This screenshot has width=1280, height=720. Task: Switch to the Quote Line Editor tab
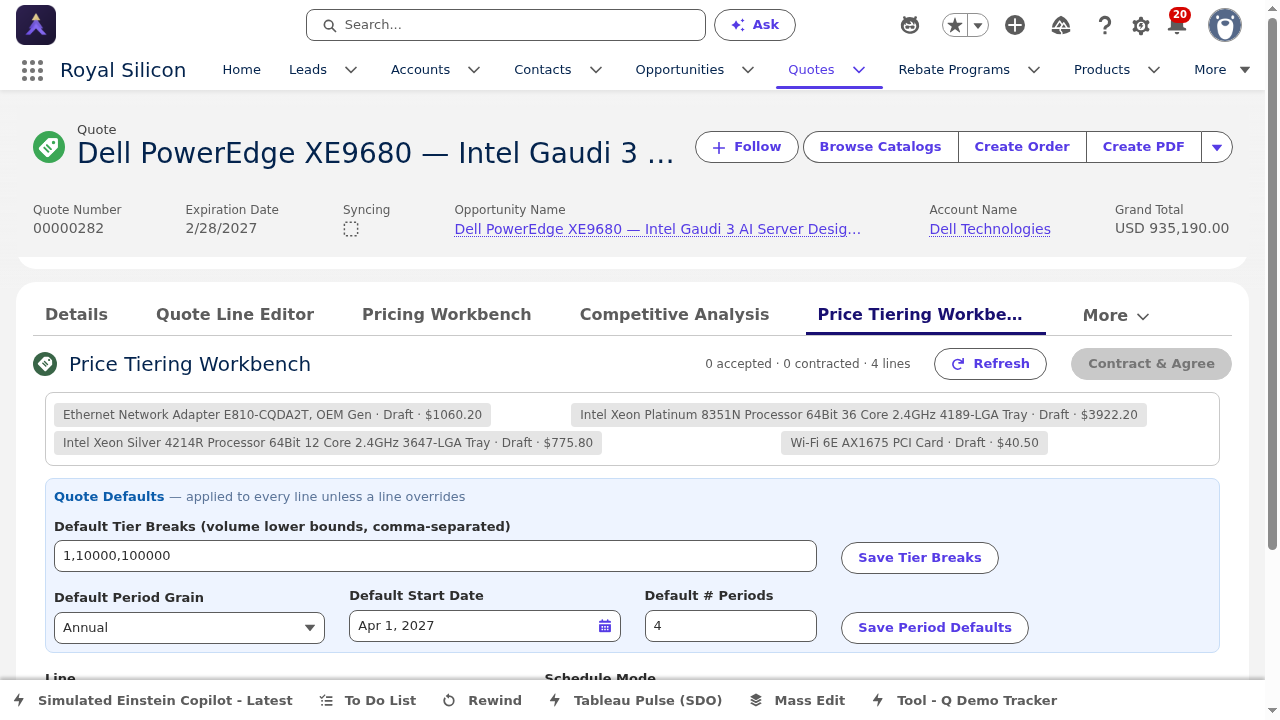[235, 314]
